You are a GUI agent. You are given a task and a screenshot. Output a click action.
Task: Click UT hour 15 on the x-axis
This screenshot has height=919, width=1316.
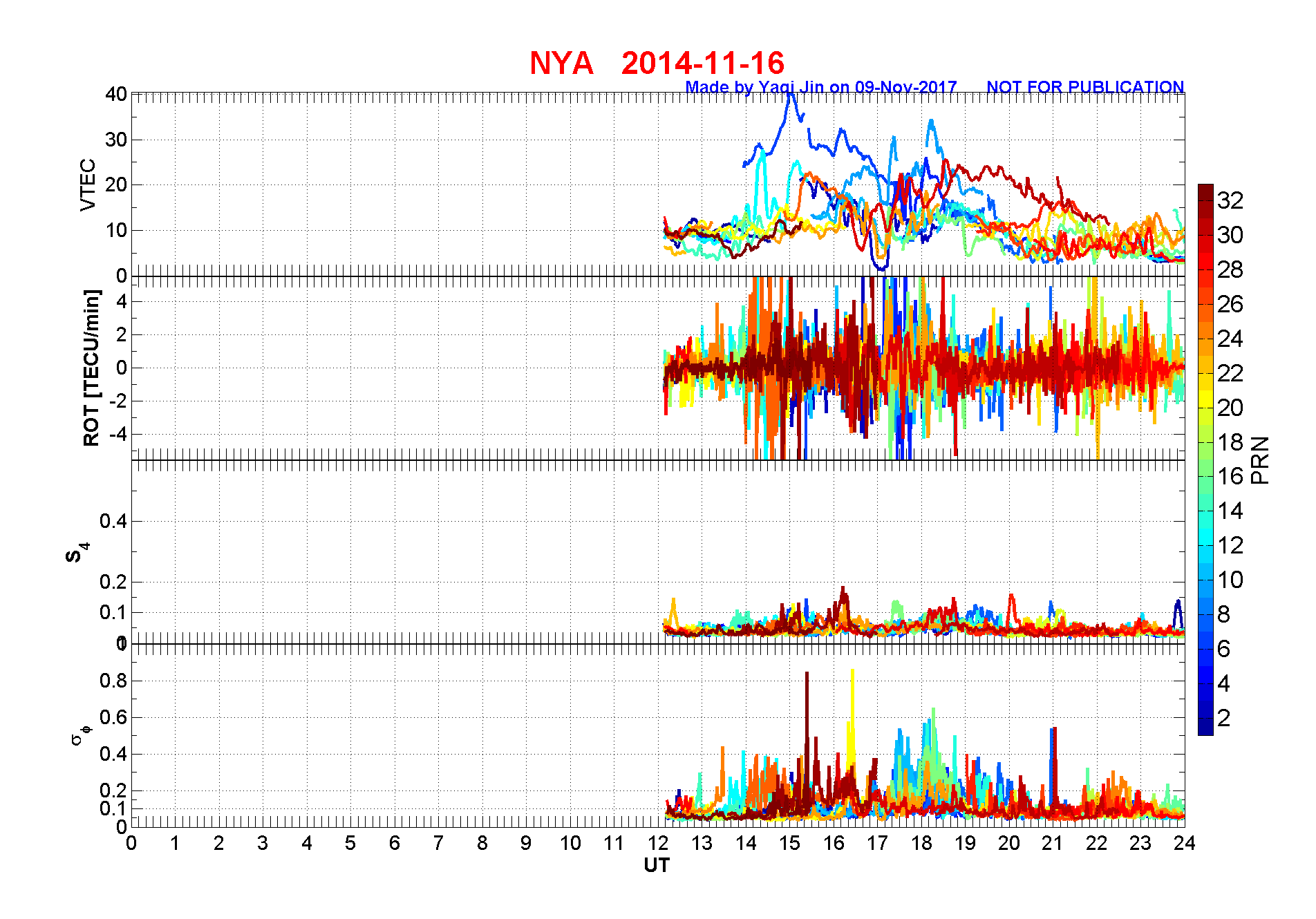[x=789, y=843]
